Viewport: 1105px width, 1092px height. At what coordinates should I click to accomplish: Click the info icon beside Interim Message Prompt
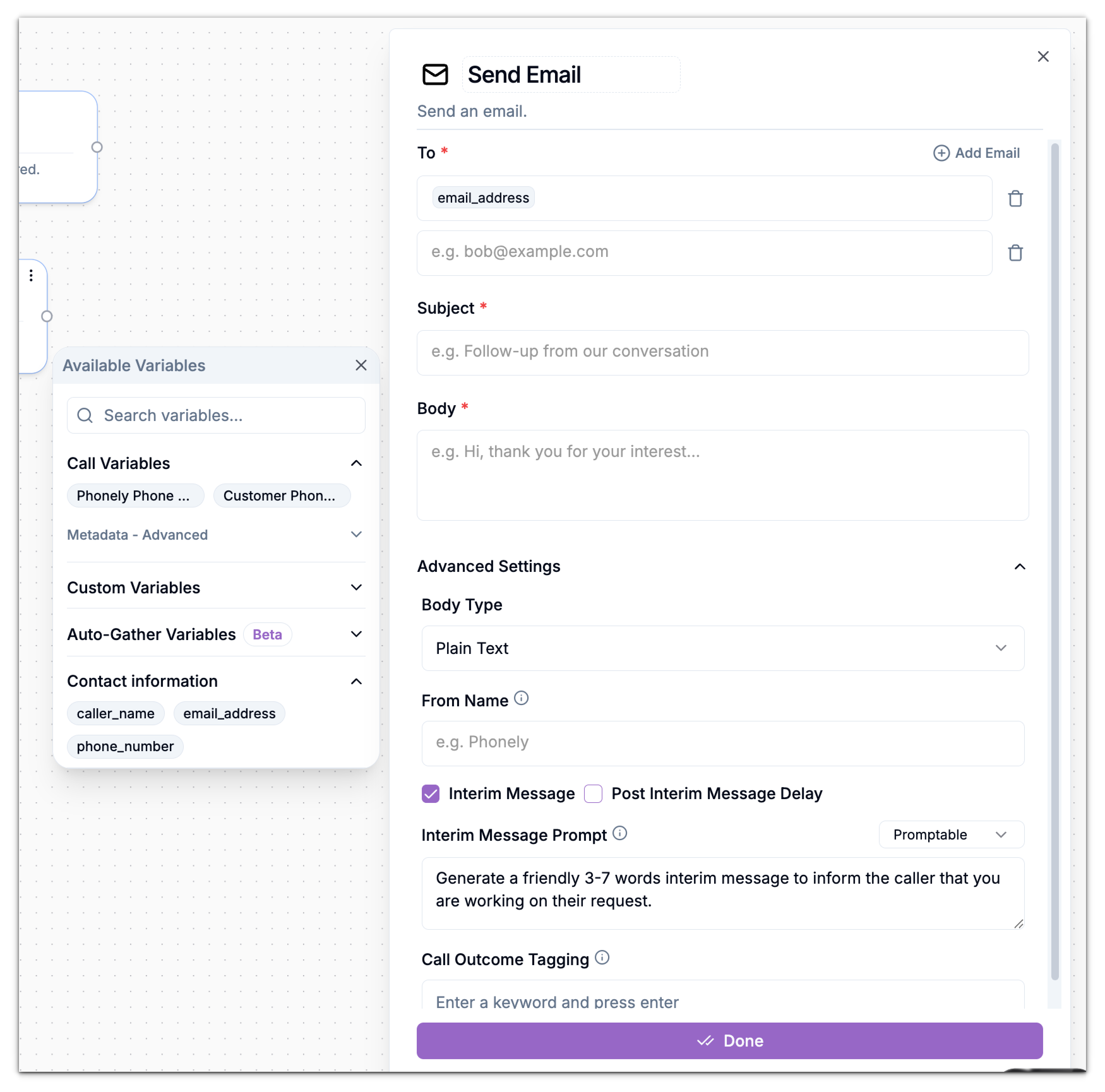[x=621, y=834]
